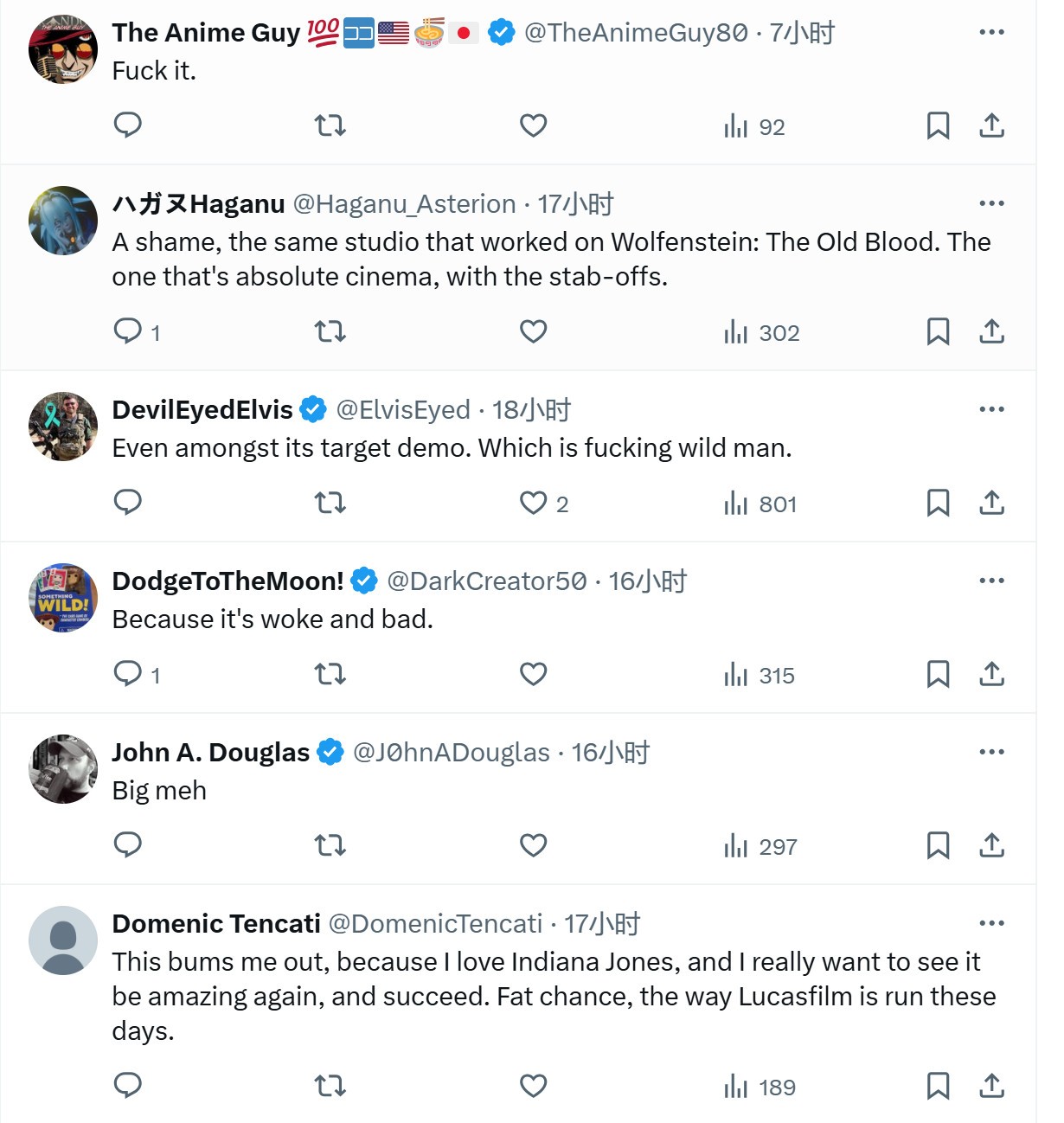Open the @ElvisEyed tweet timestamp

tap(531, 410)
